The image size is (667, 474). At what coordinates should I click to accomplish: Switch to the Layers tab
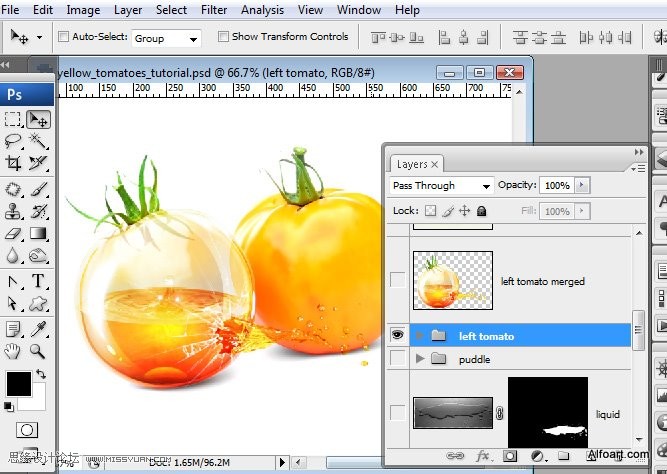pyautogui.click(x=412, y=164)
